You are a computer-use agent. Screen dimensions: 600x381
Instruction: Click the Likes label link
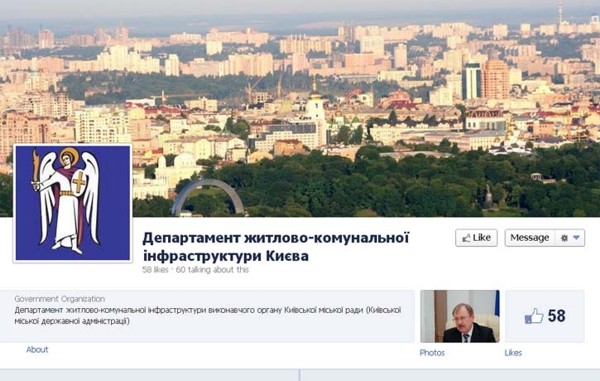pyautogui.click(x=513, y=353)
